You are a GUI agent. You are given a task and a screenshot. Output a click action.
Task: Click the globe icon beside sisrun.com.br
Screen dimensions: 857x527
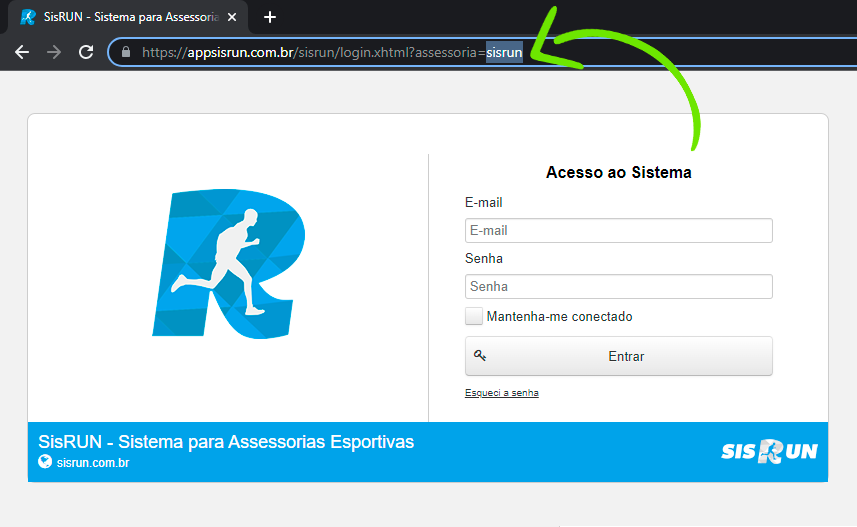pos(45,462)
